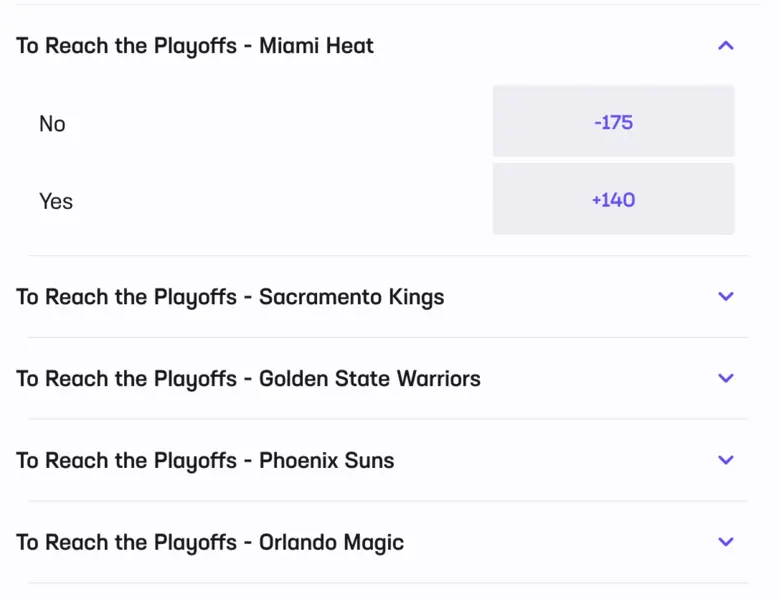Collapse the Miami Heat market with the up chevron
Viewport: 779px width, 600px height.
[726, 45]
